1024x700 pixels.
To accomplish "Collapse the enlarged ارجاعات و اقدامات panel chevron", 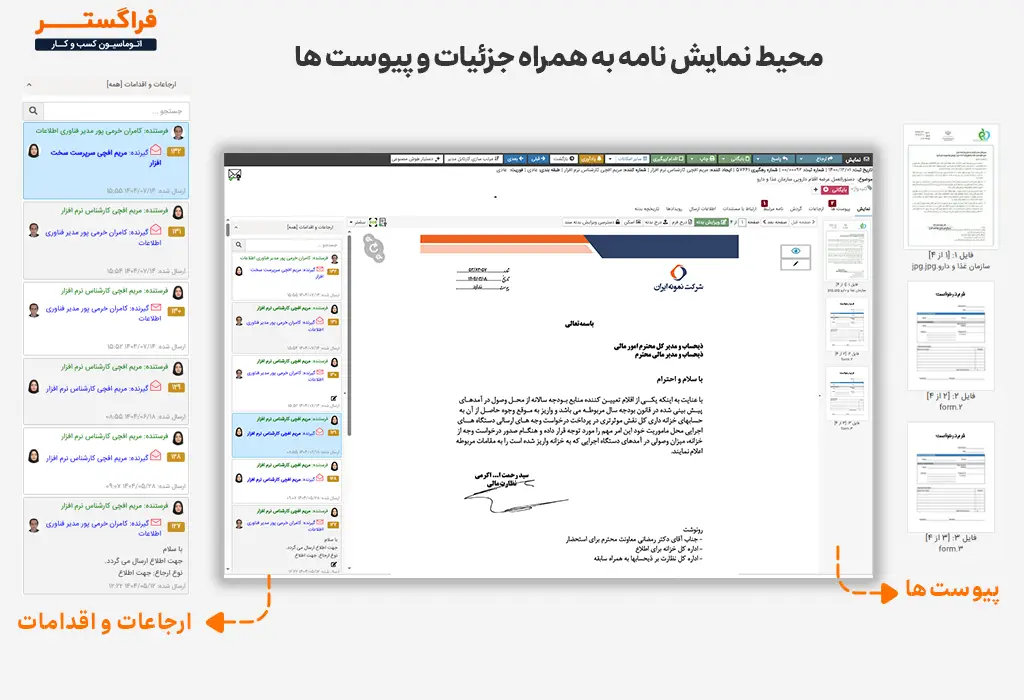I will (29, 84).
